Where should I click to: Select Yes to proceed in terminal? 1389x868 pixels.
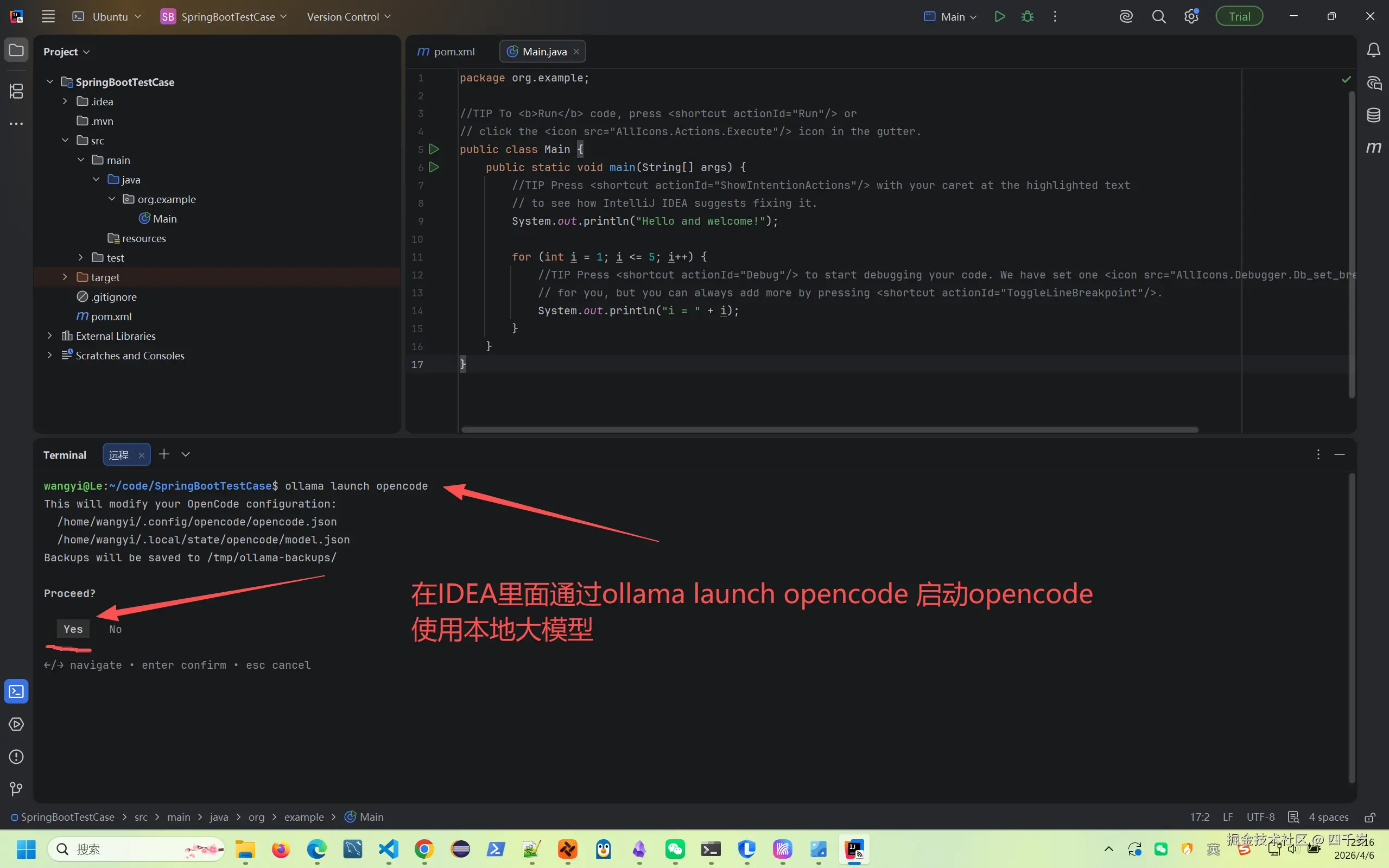click(x=73, y=629)
